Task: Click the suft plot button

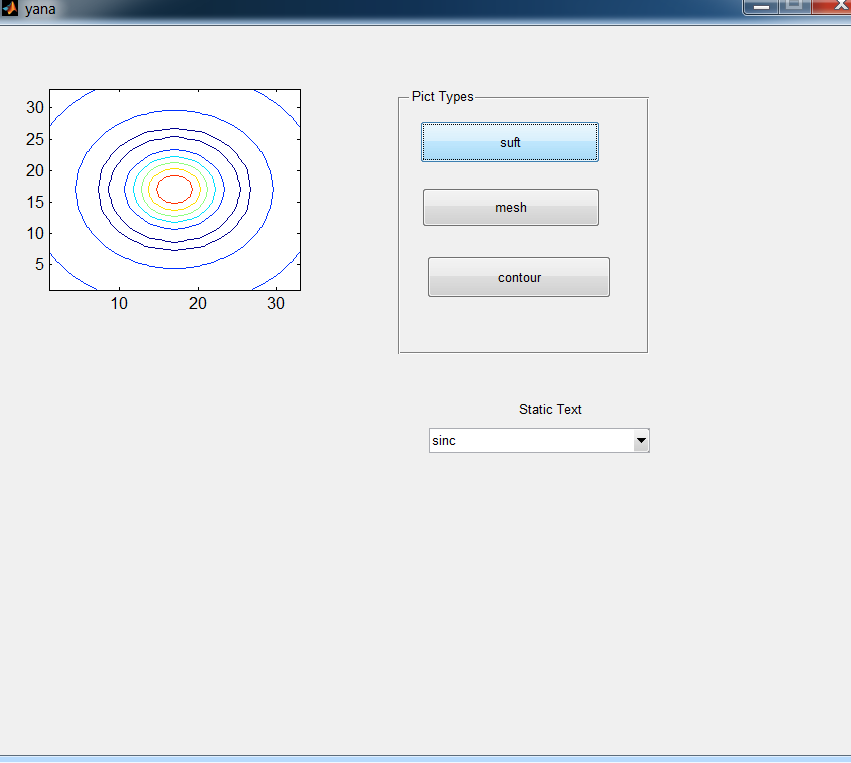Action: click(x=510, y=142)
